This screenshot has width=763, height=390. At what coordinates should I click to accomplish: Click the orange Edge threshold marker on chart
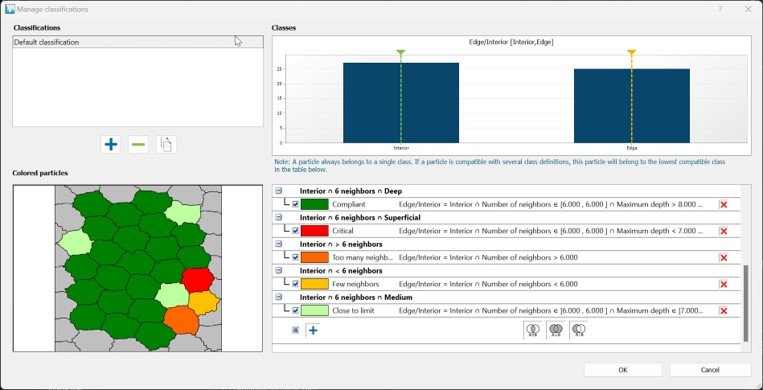pos(631,52)
